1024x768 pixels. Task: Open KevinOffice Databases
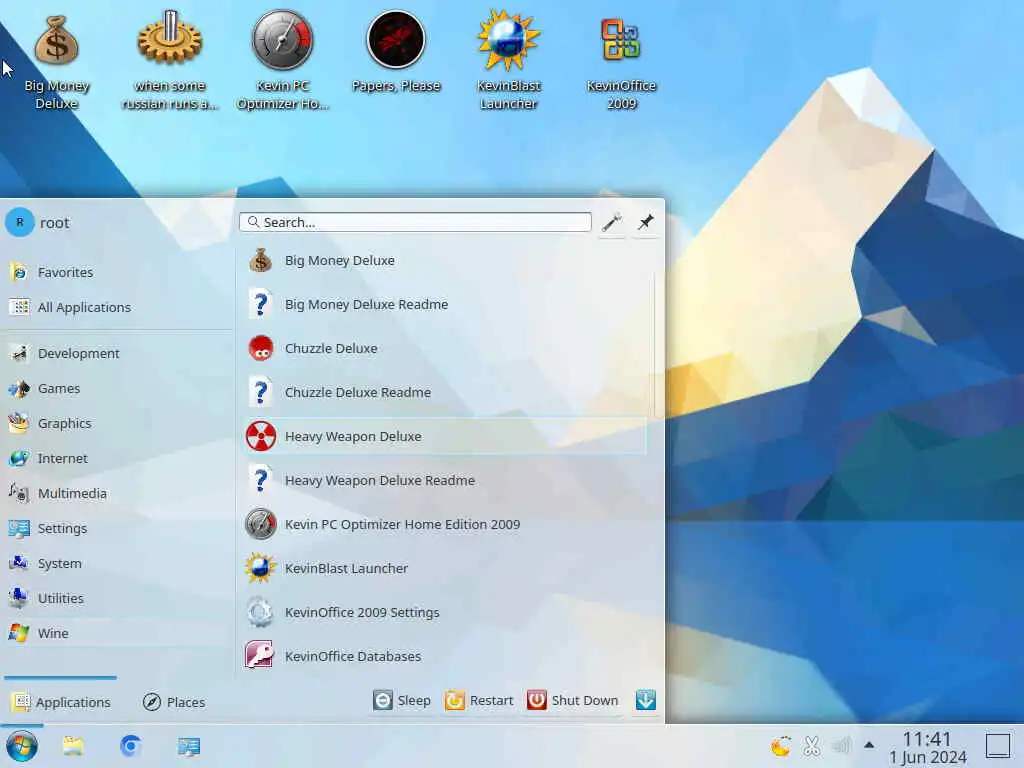click(444, 656)
